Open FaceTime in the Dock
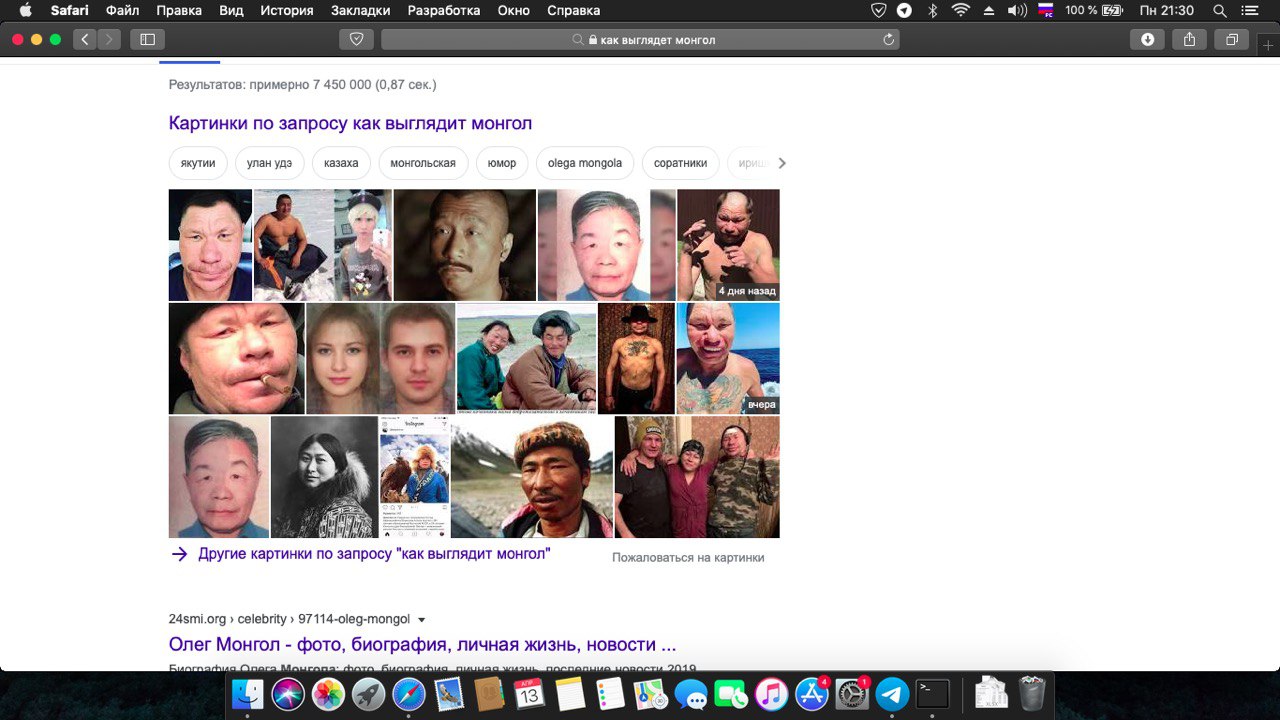Image resolution: width=1280 pixels, height=720 pixels. pyautogui.click(x=731, y=693)
